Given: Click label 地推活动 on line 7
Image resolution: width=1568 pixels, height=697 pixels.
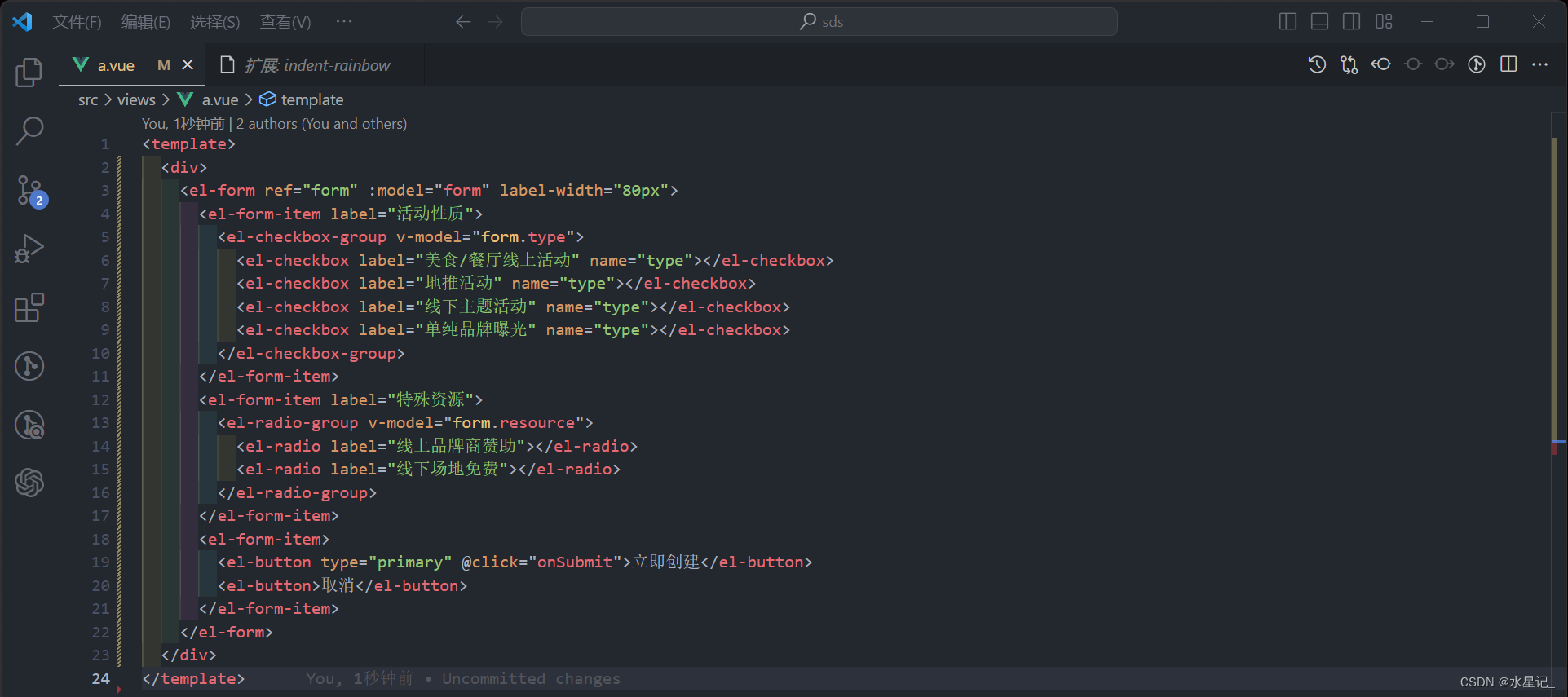Looking at the screenshot, I should 459,283.
